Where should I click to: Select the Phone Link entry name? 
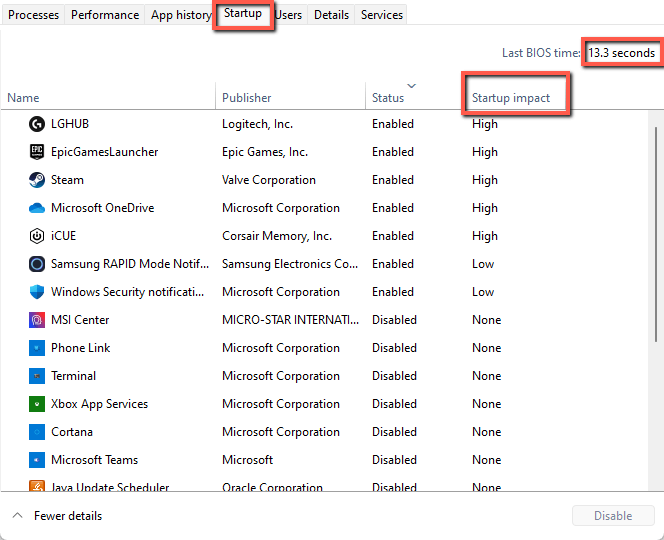point(80,347)
